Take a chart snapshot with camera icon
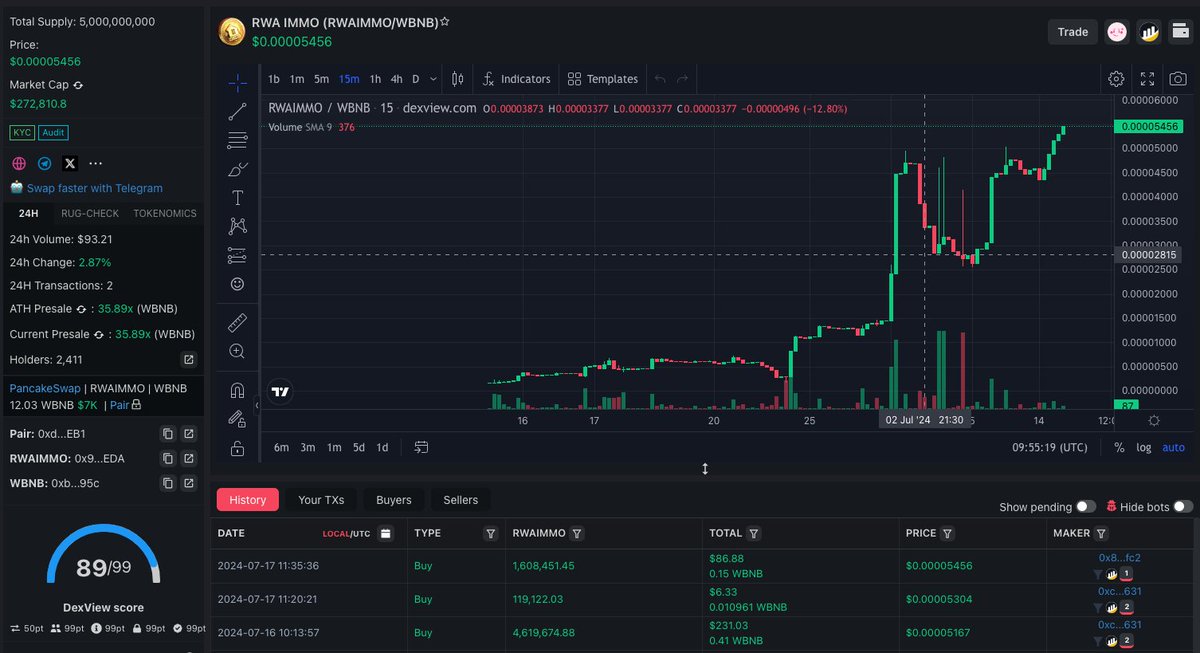 click(1179, 79)
